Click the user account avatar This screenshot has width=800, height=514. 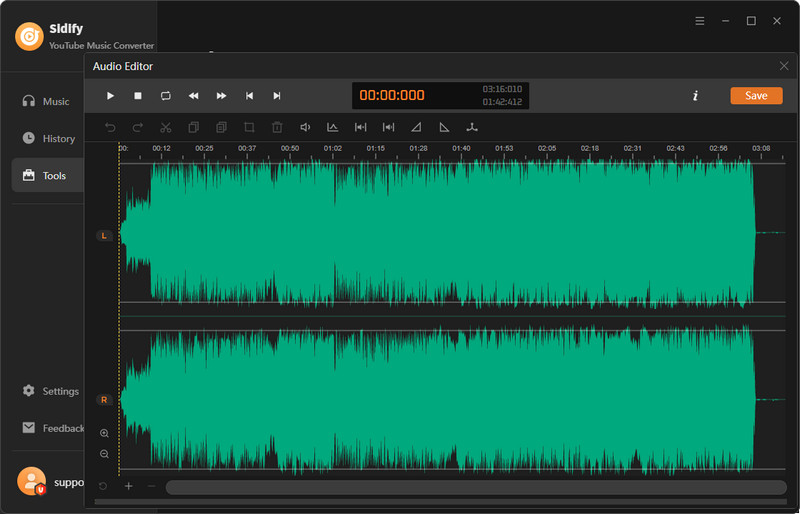pyautogui.click(x=31, y=481)
